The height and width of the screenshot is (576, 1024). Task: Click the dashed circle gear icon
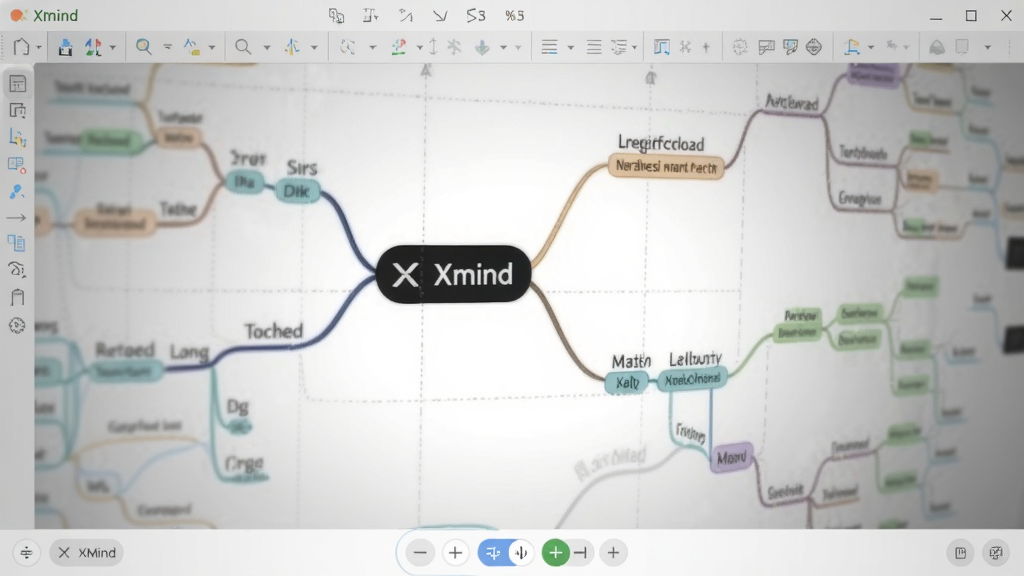[740, 47]
